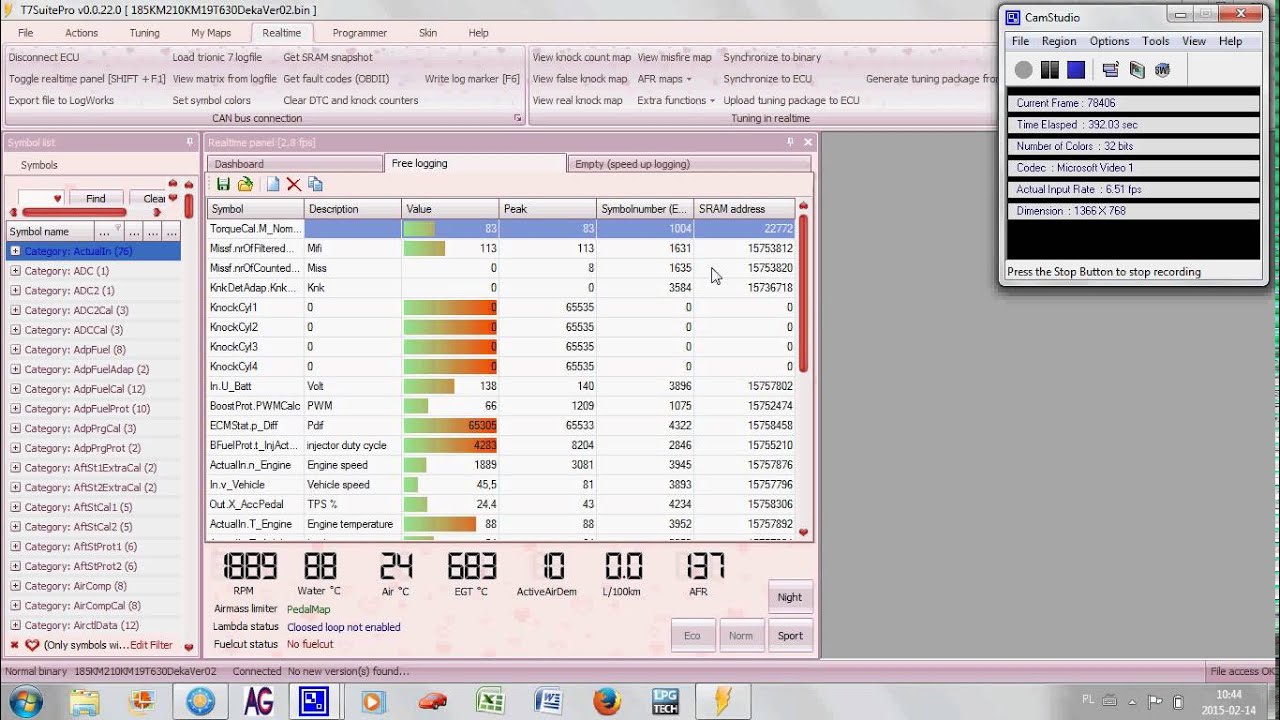Open the AFR maps dropdown
Viewport: 1280px width, 720px height.
[x=664, y=79]
